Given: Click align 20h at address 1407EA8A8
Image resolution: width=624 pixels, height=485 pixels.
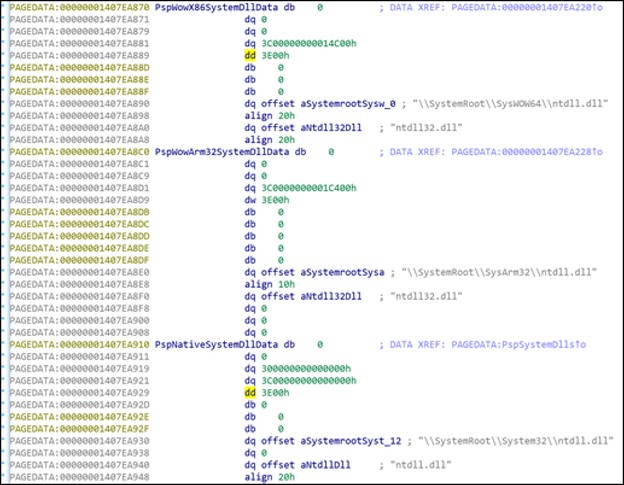Looking at the screenshot, I should coord(269,140).
